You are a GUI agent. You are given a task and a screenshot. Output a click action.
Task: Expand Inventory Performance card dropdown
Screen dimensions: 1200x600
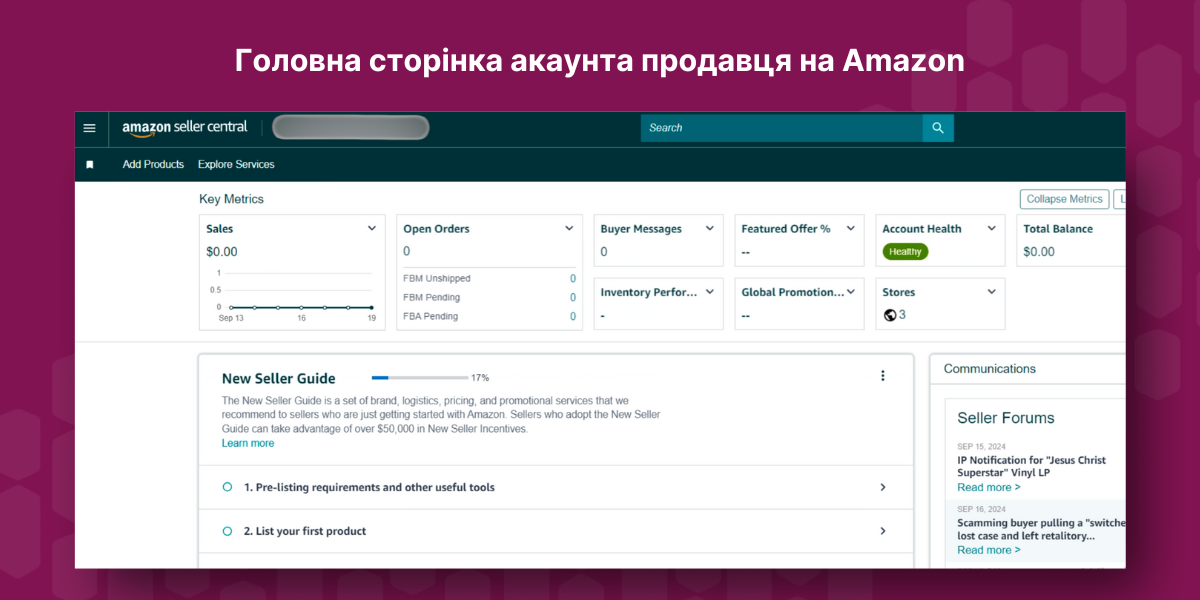coord(710,292)
